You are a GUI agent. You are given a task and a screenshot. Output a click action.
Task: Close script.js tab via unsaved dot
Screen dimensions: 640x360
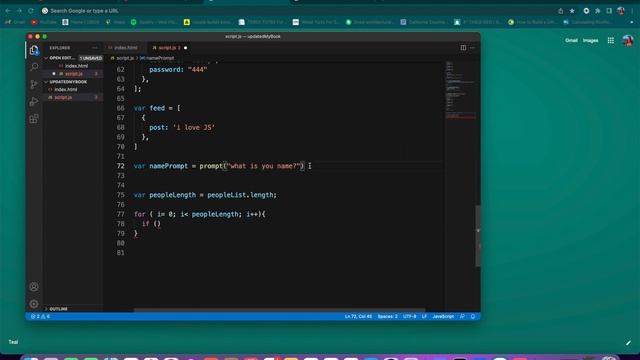tap(185, 48)
